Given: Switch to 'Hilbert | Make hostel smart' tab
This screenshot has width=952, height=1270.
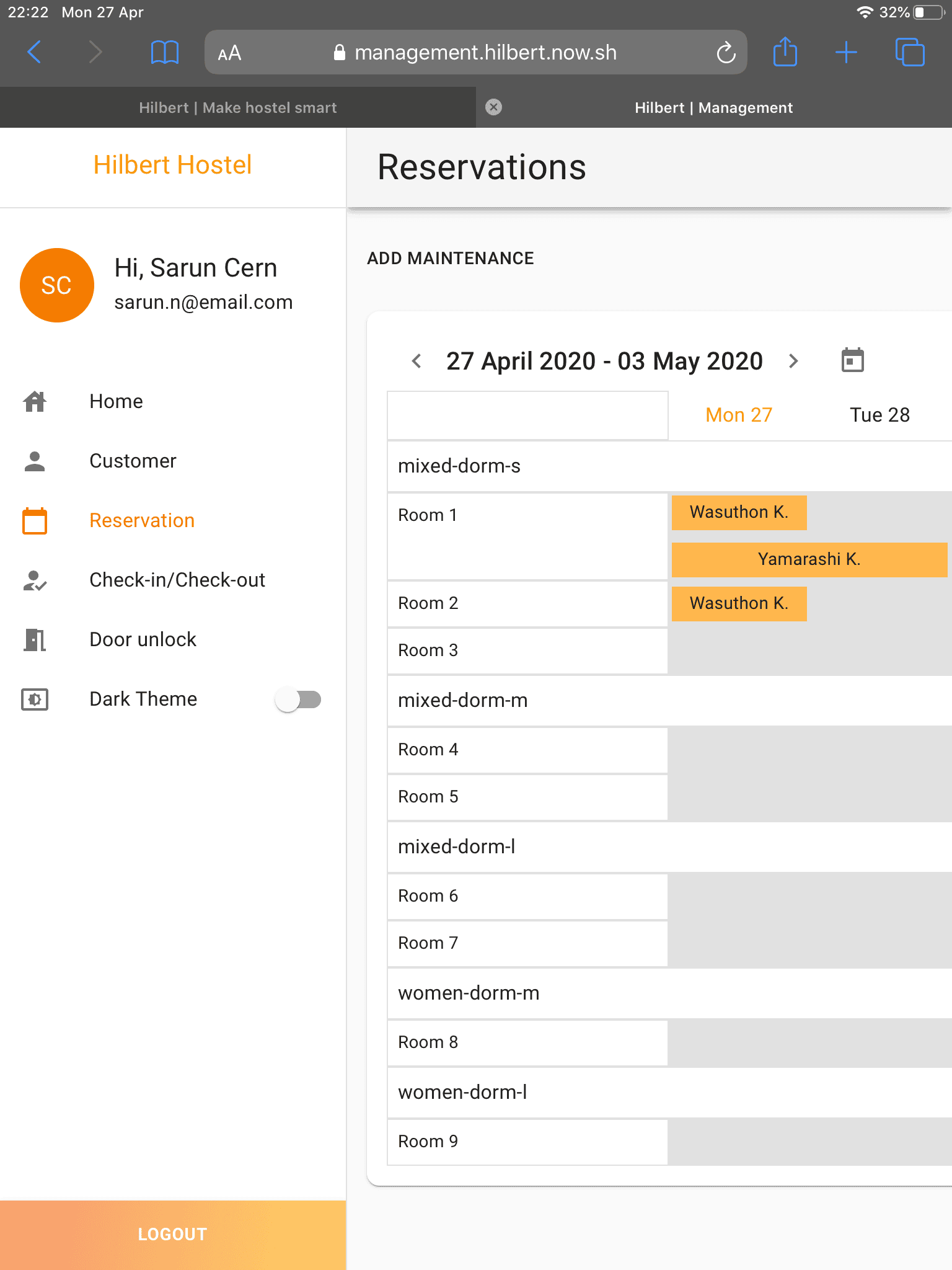Looking at the screenshot, I should click(x=238, y=107).
